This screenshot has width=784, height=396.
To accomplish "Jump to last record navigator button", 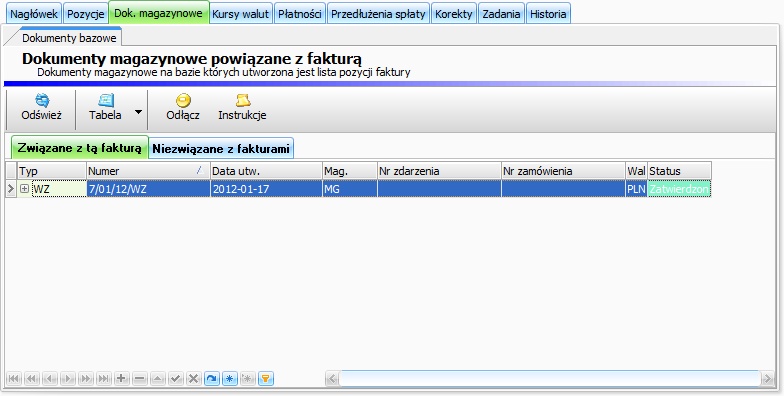I will click(x=104, y=378).
